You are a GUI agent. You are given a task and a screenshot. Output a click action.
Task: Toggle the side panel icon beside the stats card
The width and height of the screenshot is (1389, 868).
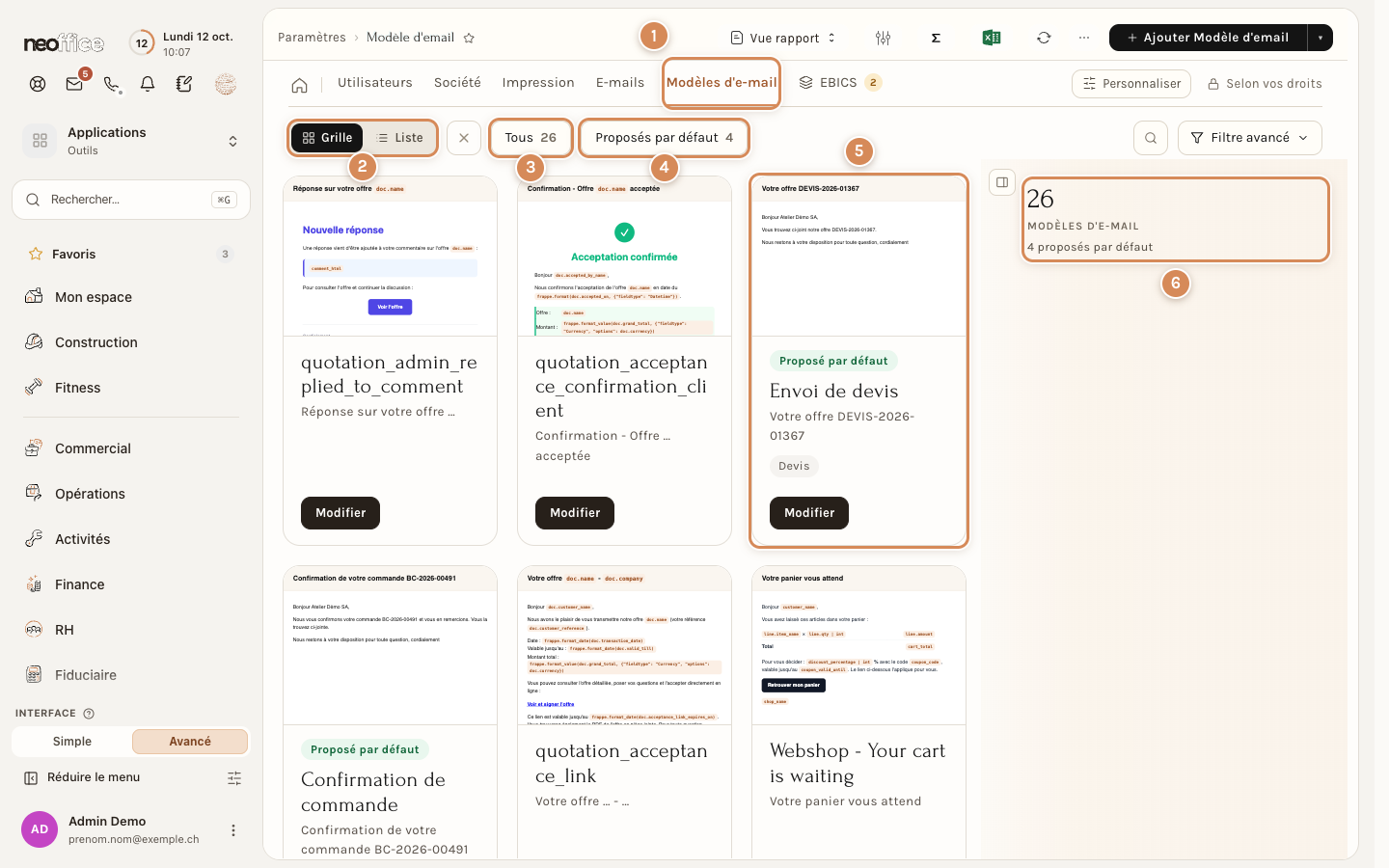(1002, 182)
